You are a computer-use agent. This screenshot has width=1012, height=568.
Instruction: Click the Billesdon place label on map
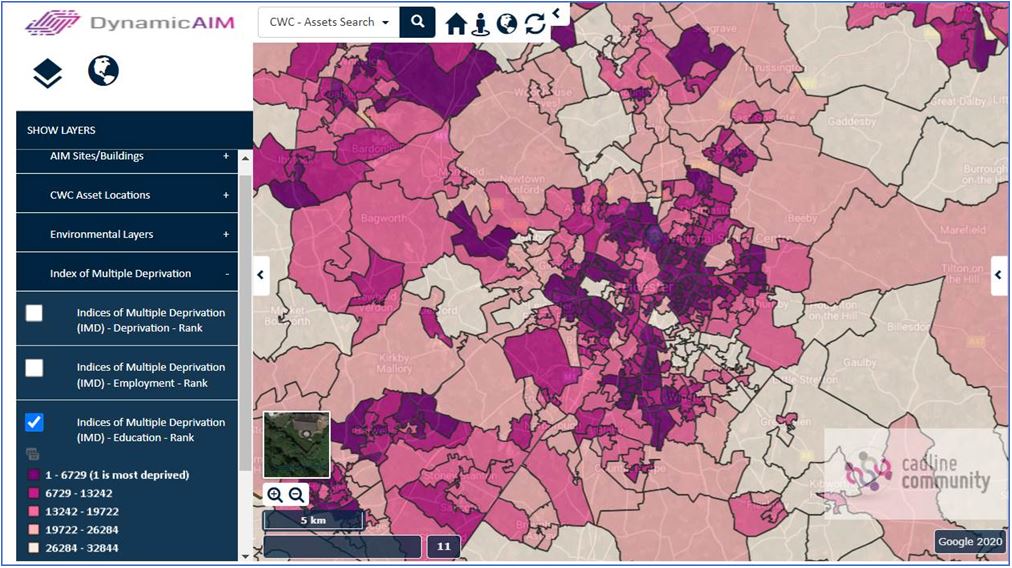tap(907, 327)
